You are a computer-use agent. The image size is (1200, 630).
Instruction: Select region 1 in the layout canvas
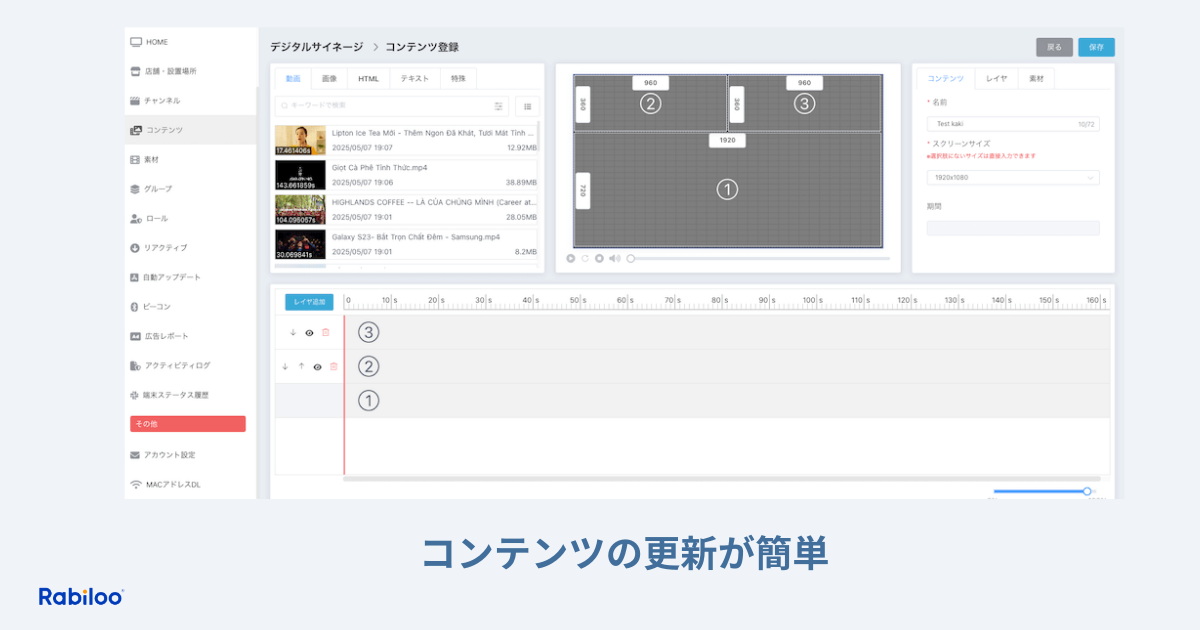pos(727,189)
